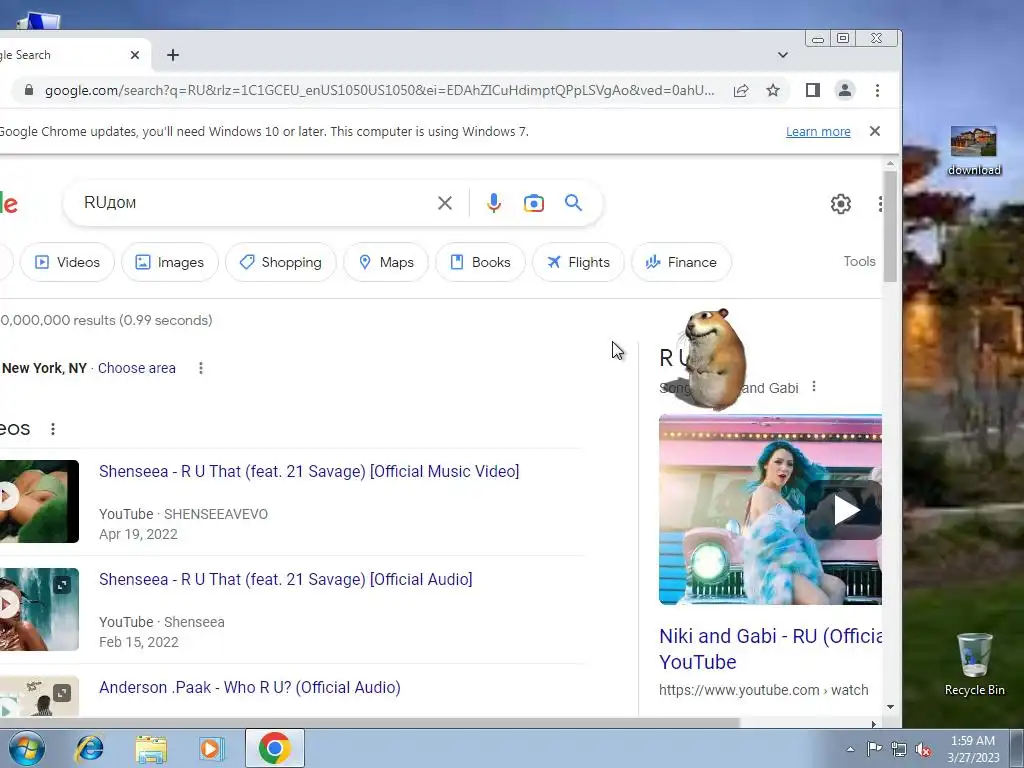Click the Learn more link
The image size is (1024, 768).
818,132
